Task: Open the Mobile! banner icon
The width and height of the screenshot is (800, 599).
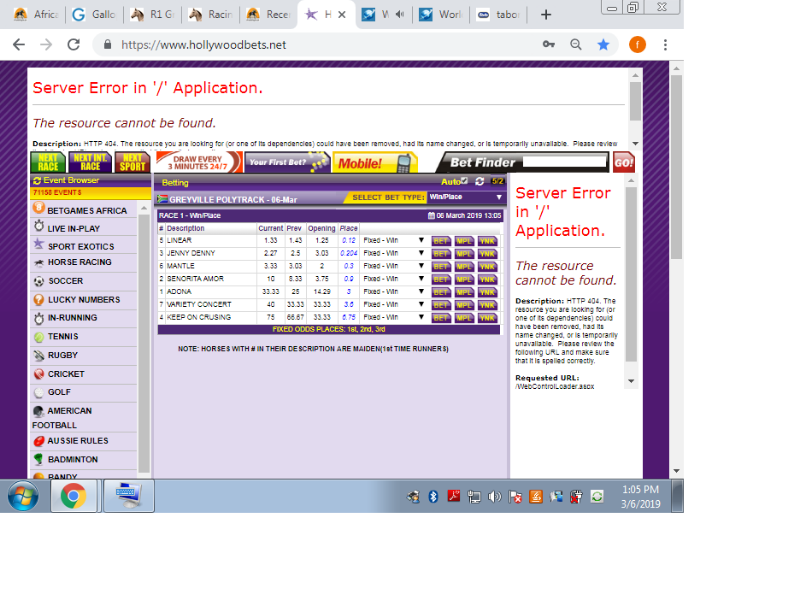Action: coord(374,163)
